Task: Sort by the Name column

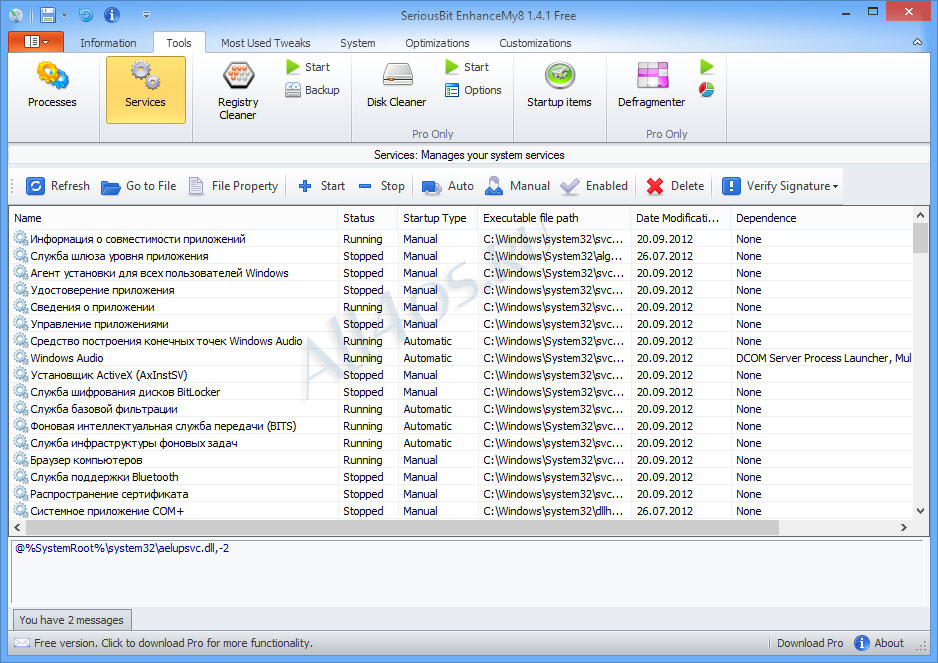Action: click(173, 218)
